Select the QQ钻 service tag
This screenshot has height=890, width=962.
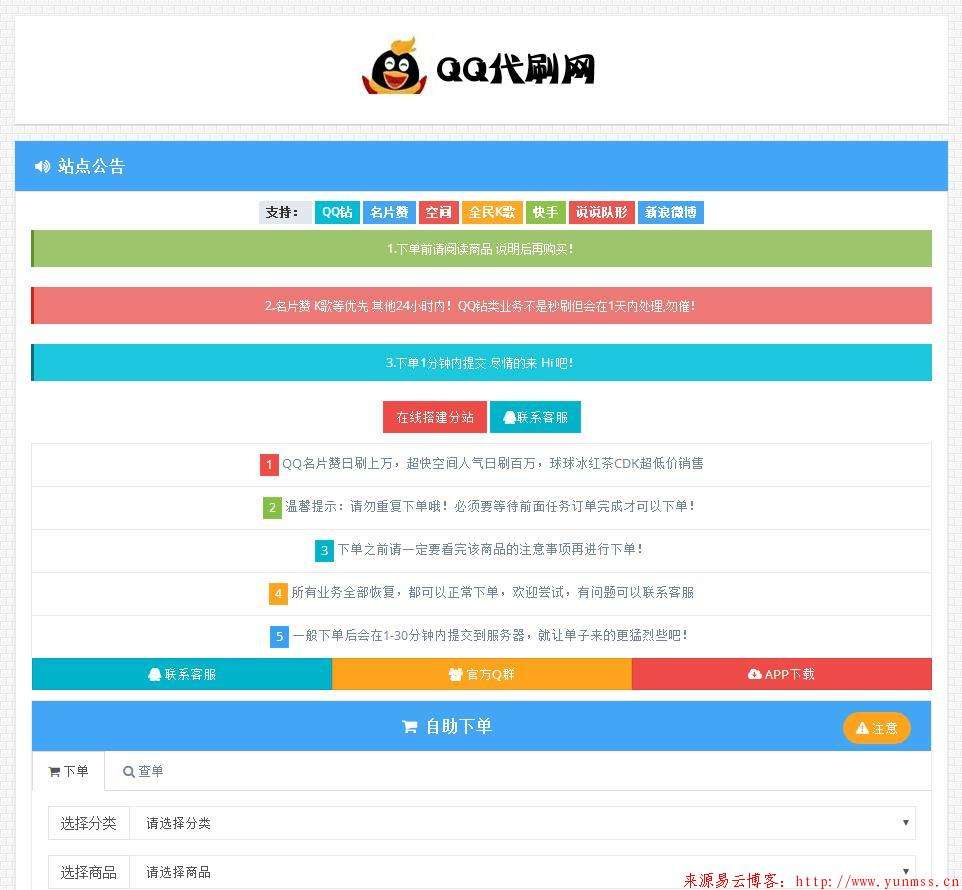(x=337, y=212)
